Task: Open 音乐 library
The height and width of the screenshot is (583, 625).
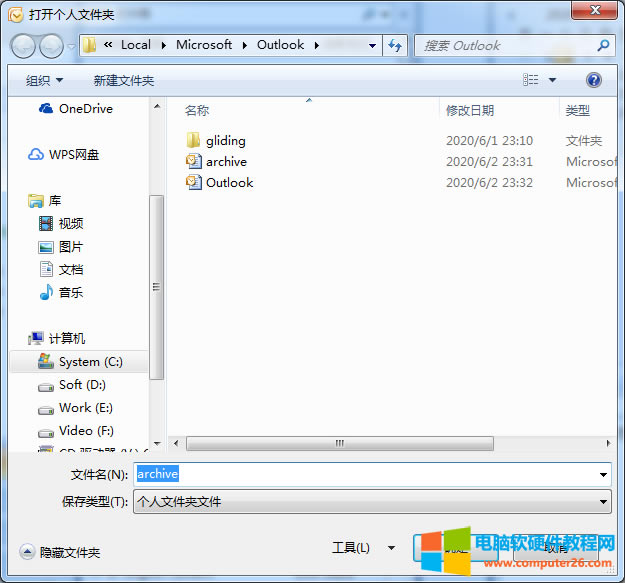Action: [x=71, y=292]
